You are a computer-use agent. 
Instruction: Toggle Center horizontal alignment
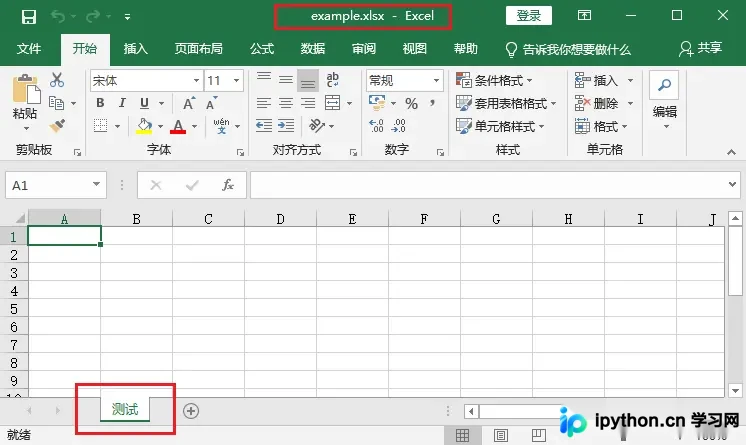(x=285, y=103)
